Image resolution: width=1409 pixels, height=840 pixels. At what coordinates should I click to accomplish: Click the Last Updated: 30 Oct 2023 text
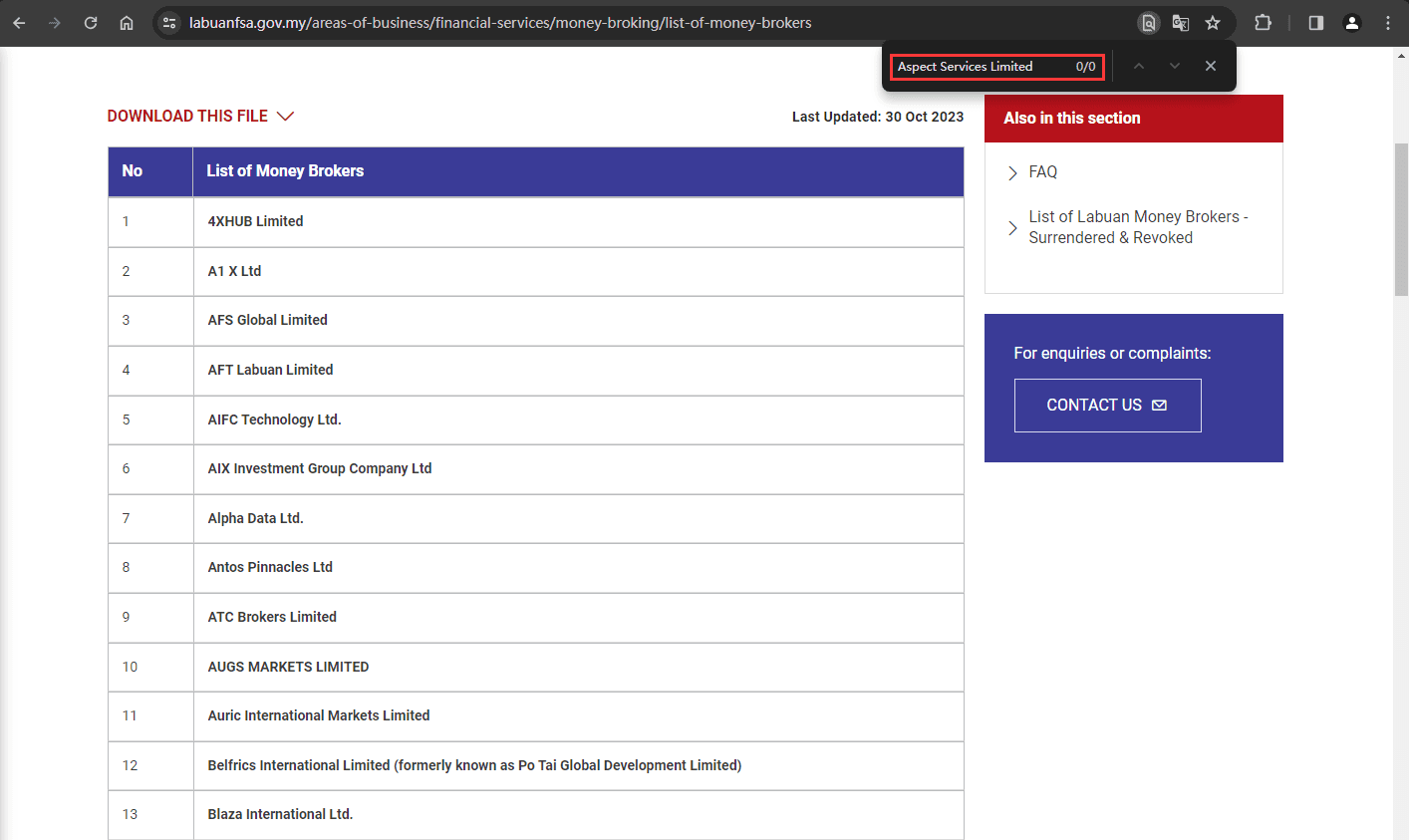coord(877,117)
